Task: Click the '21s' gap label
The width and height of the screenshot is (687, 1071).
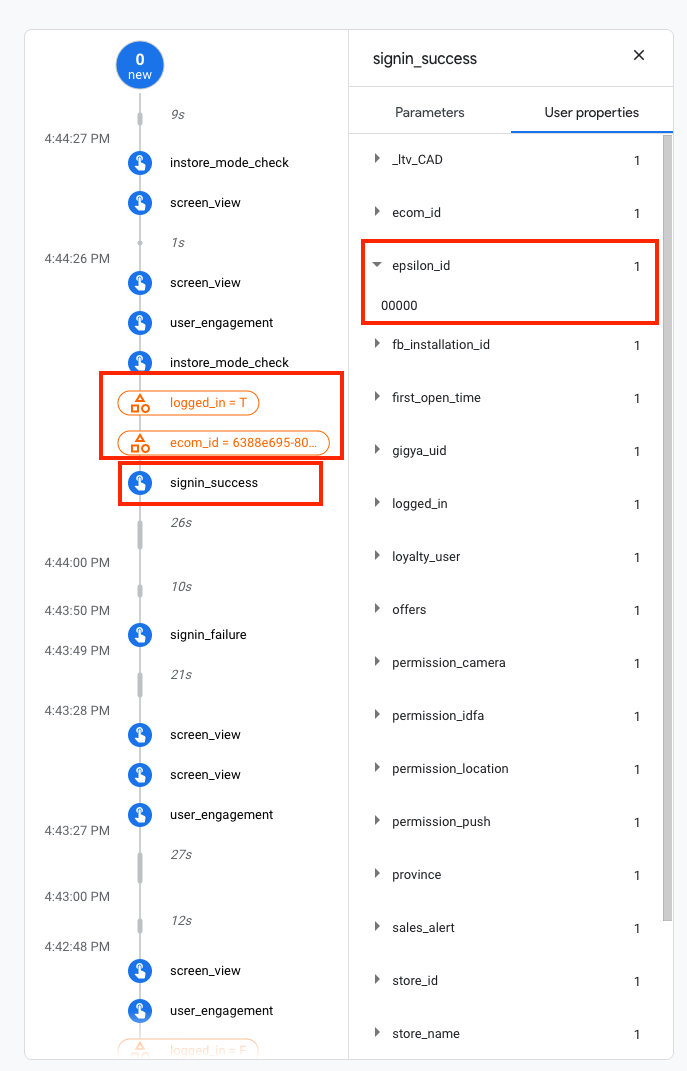Action: (181, 675)
